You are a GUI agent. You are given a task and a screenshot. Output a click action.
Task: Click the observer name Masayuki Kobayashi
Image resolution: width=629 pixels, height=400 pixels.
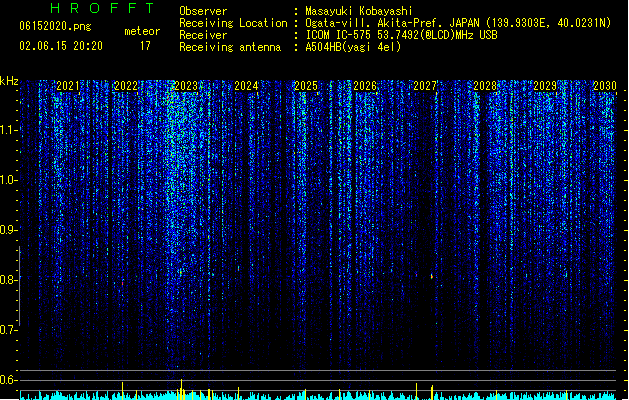(x=359, y=11)
